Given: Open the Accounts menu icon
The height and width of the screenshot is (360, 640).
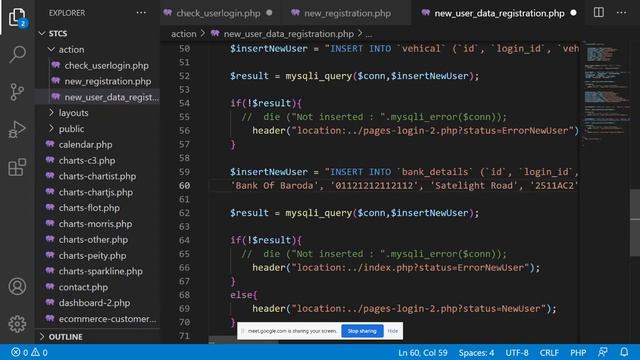Looking at the screenshot, I should tap(17, 287).
